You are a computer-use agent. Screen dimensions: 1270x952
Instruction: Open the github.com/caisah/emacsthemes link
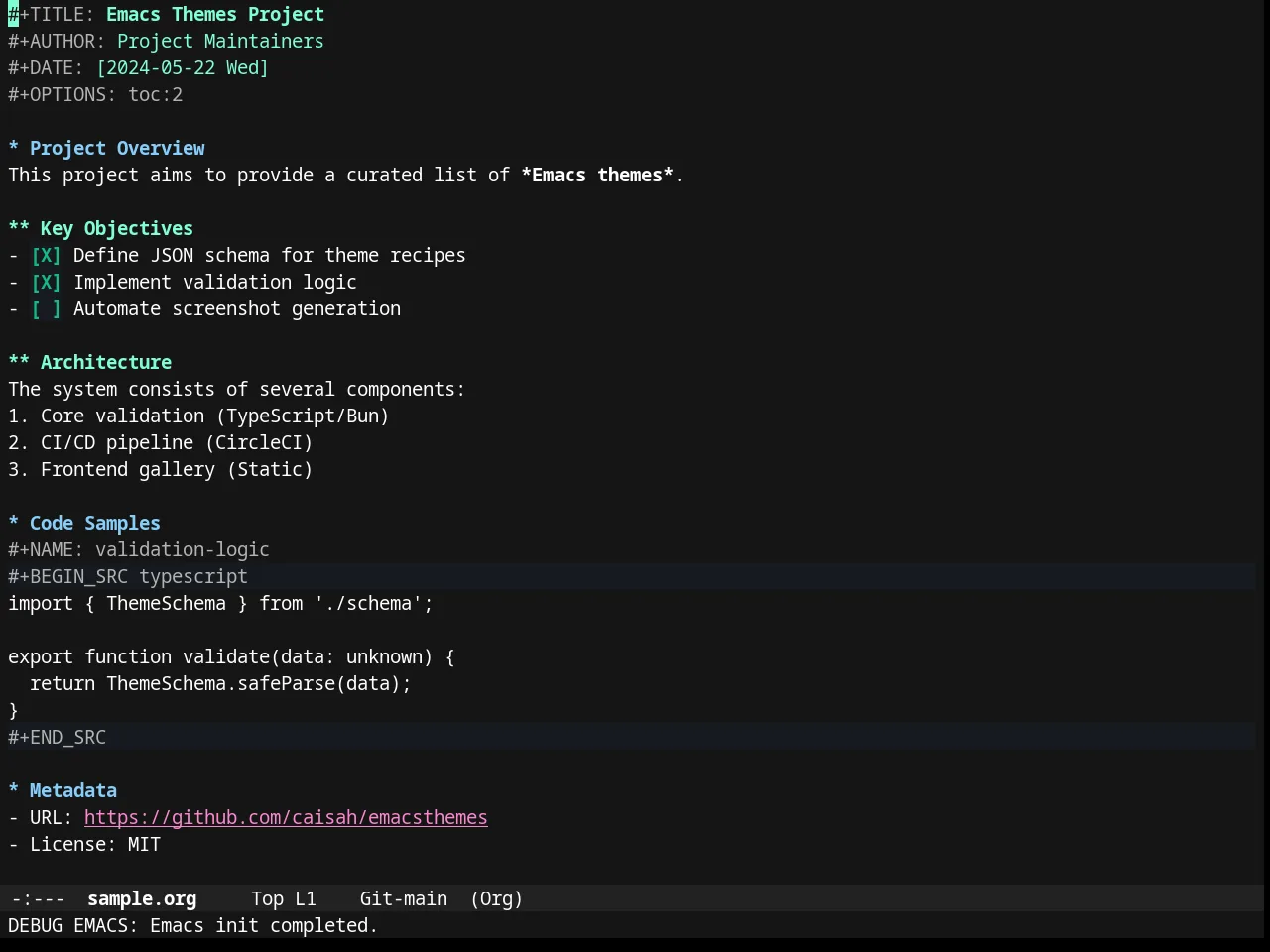point(286,817)
